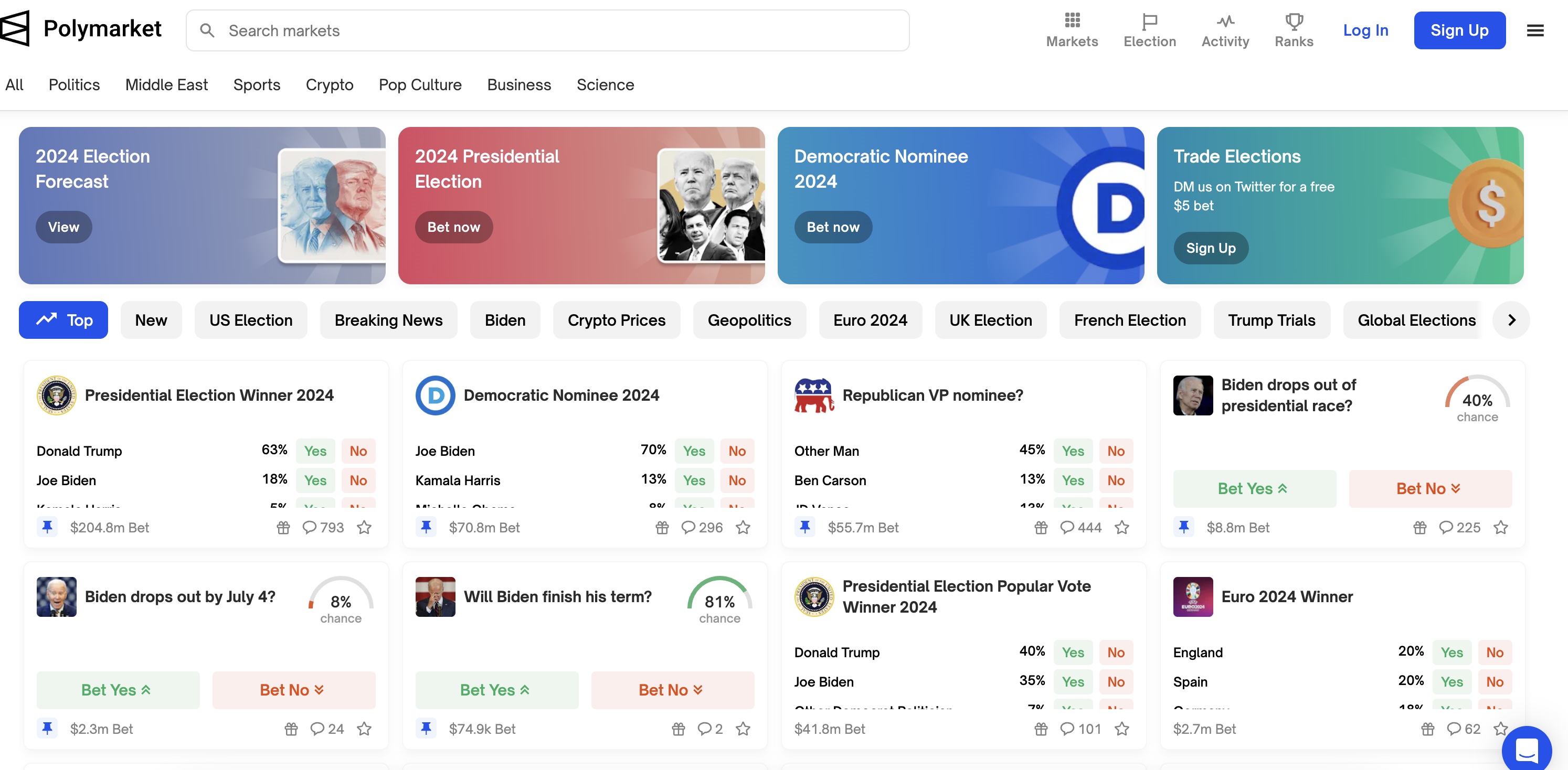Open Will Biden finish his term thumbnail
The image size is (1568, 770).
(435, 597)
